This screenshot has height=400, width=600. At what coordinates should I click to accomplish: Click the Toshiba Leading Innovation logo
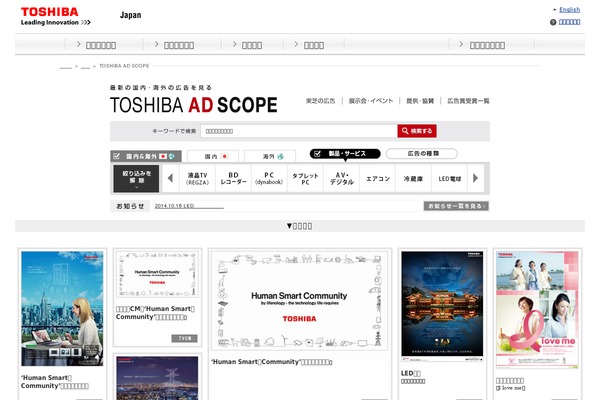point(55,16)
